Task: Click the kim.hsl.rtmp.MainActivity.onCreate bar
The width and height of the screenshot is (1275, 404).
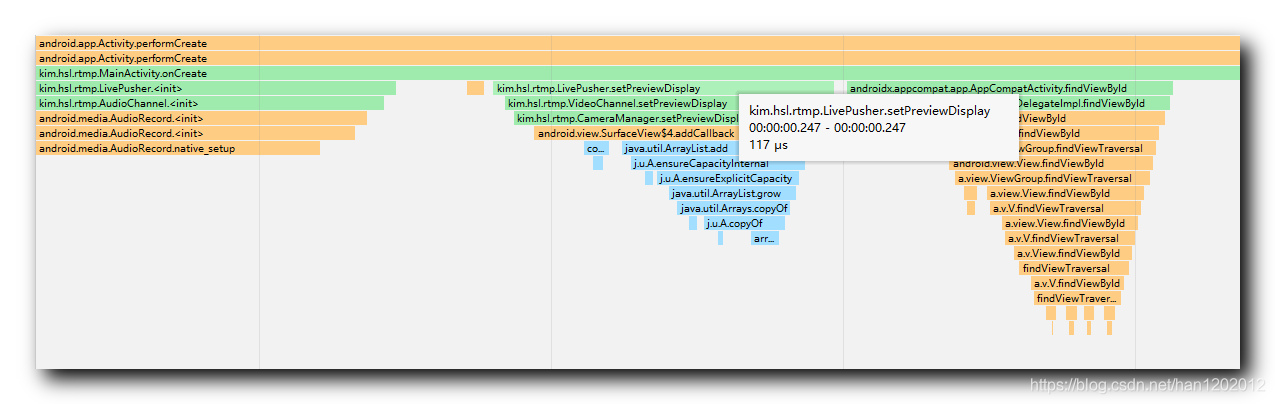Action: [637, 73]
